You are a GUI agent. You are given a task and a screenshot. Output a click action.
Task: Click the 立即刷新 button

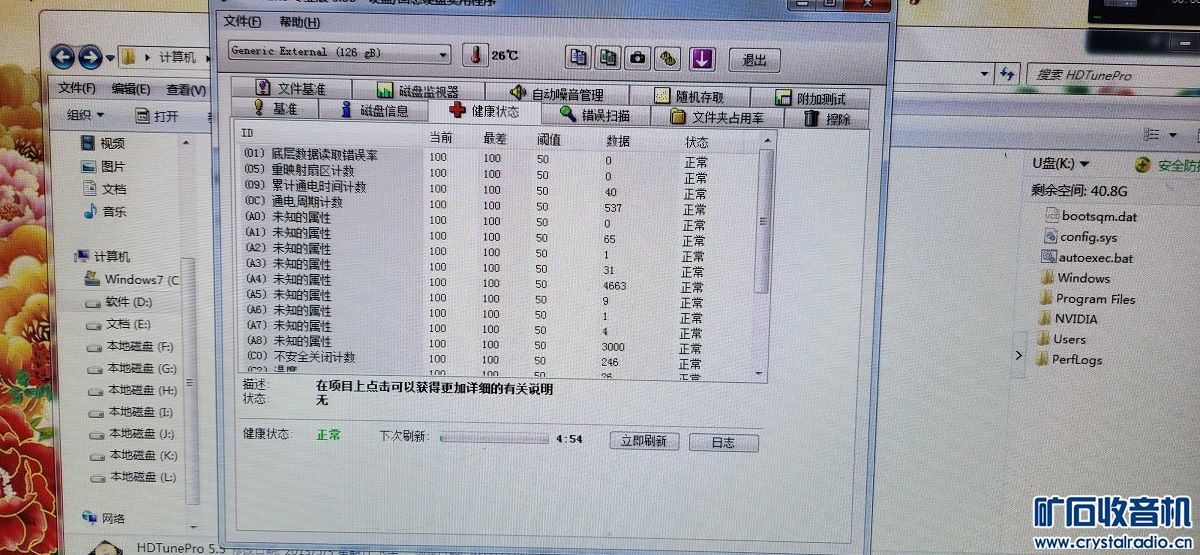[644, 441]
